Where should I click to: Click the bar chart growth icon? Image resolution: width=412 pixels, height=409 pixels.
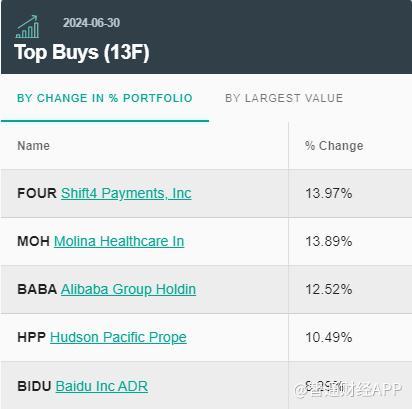pos(28,27)
